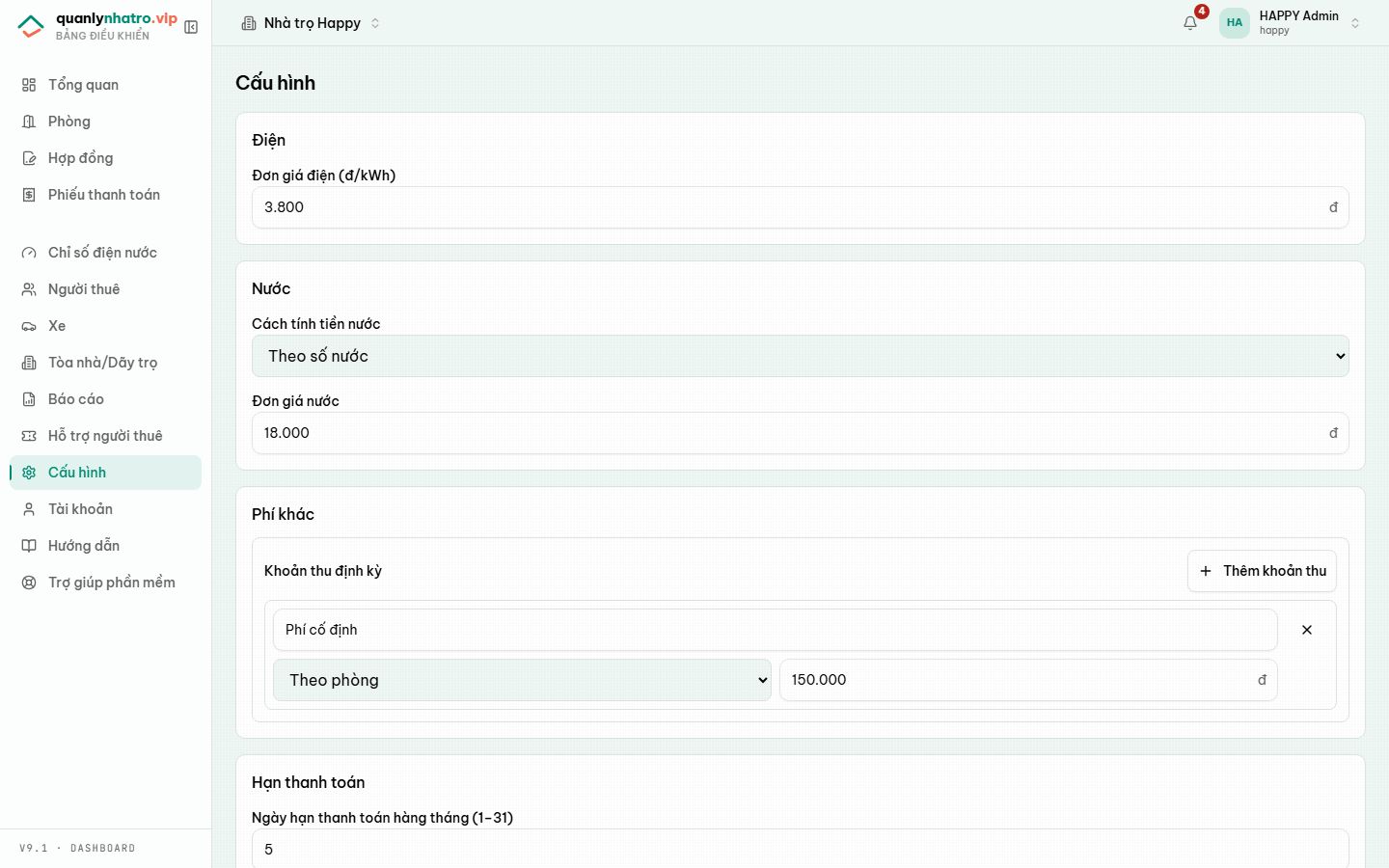Click the Cấu hình page heading
This screenshot has height=868, width=1389.
276,83
